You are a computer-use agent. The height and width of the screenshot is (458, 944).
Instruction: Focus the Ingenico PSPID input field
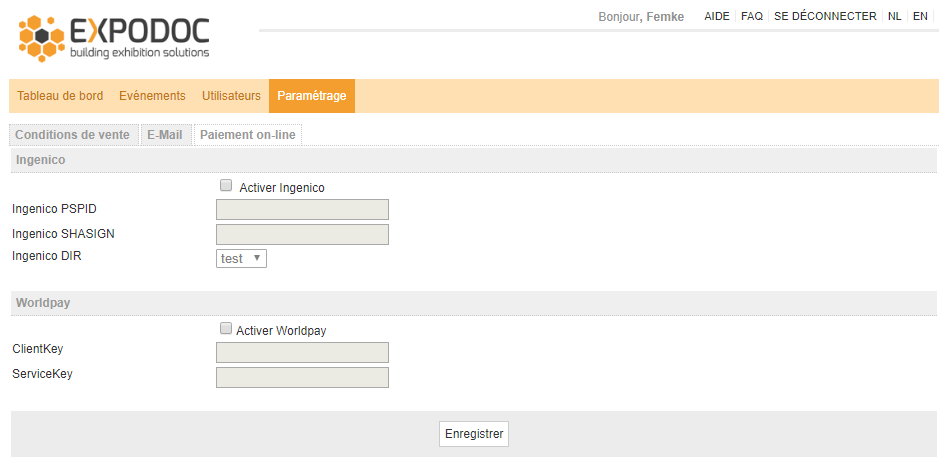pos(302,209)
